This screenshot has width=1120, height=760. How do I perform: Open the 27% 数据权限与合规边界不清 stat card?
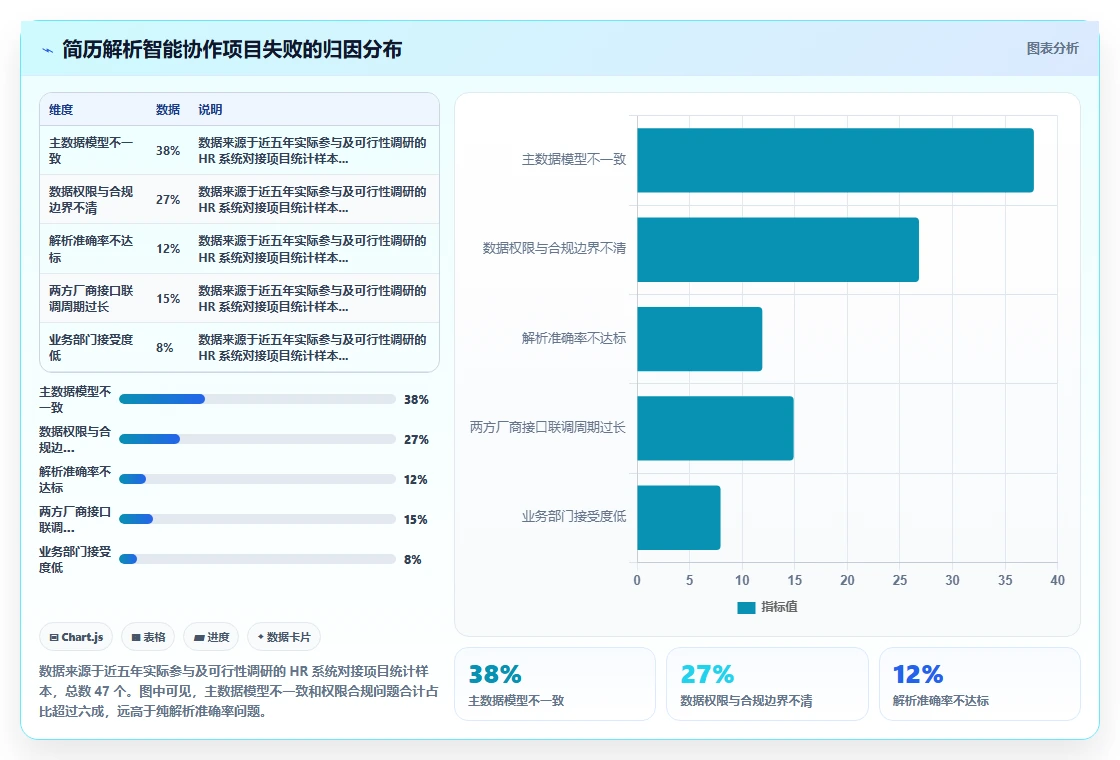[767, 684]
